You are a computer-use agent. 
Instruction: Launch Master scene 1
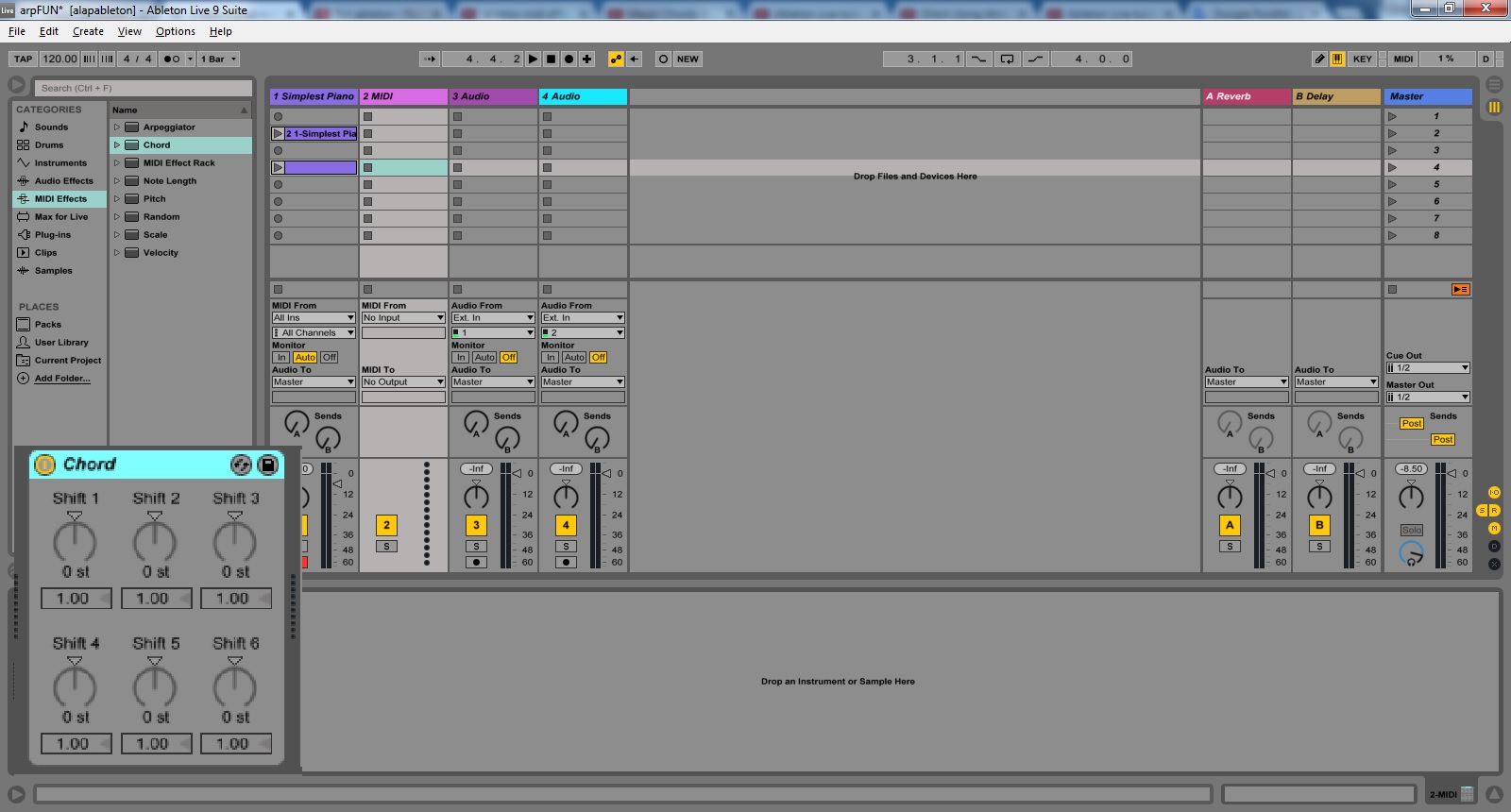[1392, 116]
